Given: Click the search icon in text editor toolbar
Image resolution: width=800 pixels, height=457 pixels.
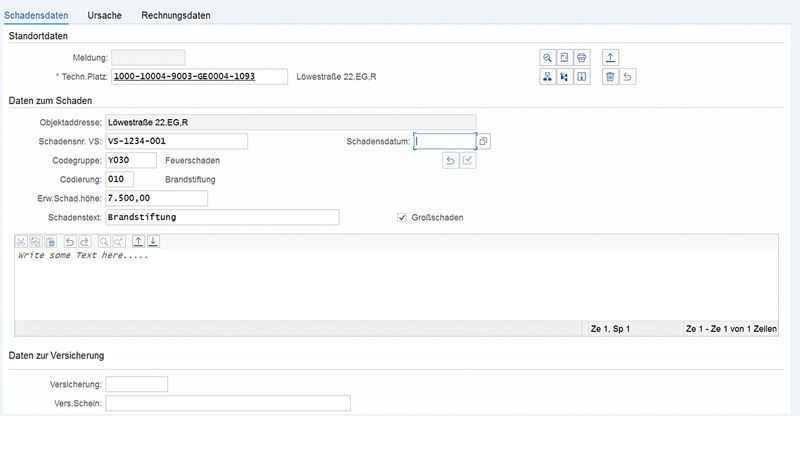Looking at the screenshot, I should pos(104,241).
